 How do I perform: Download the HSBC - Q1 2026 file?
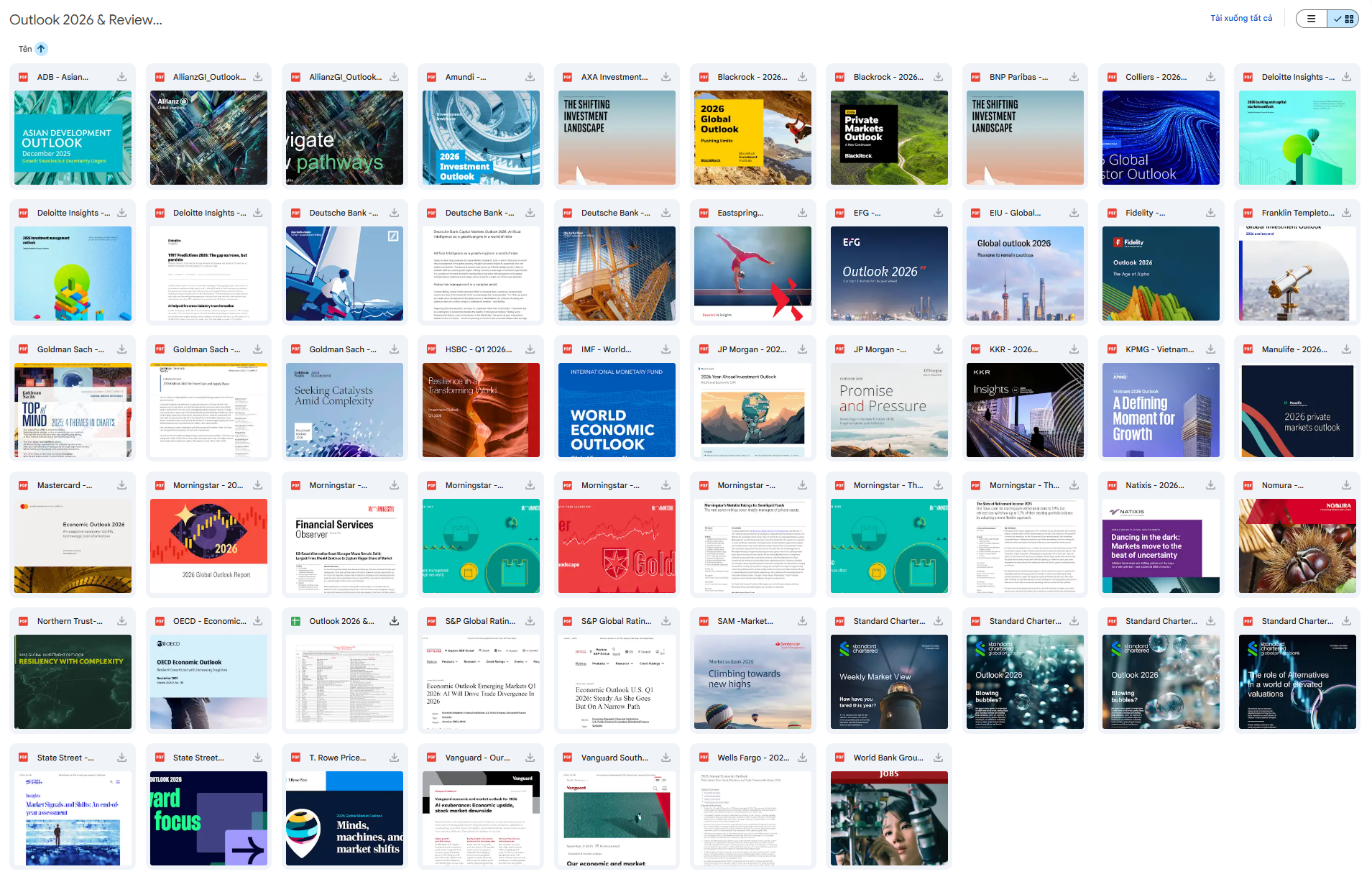(x=530, y=349)
